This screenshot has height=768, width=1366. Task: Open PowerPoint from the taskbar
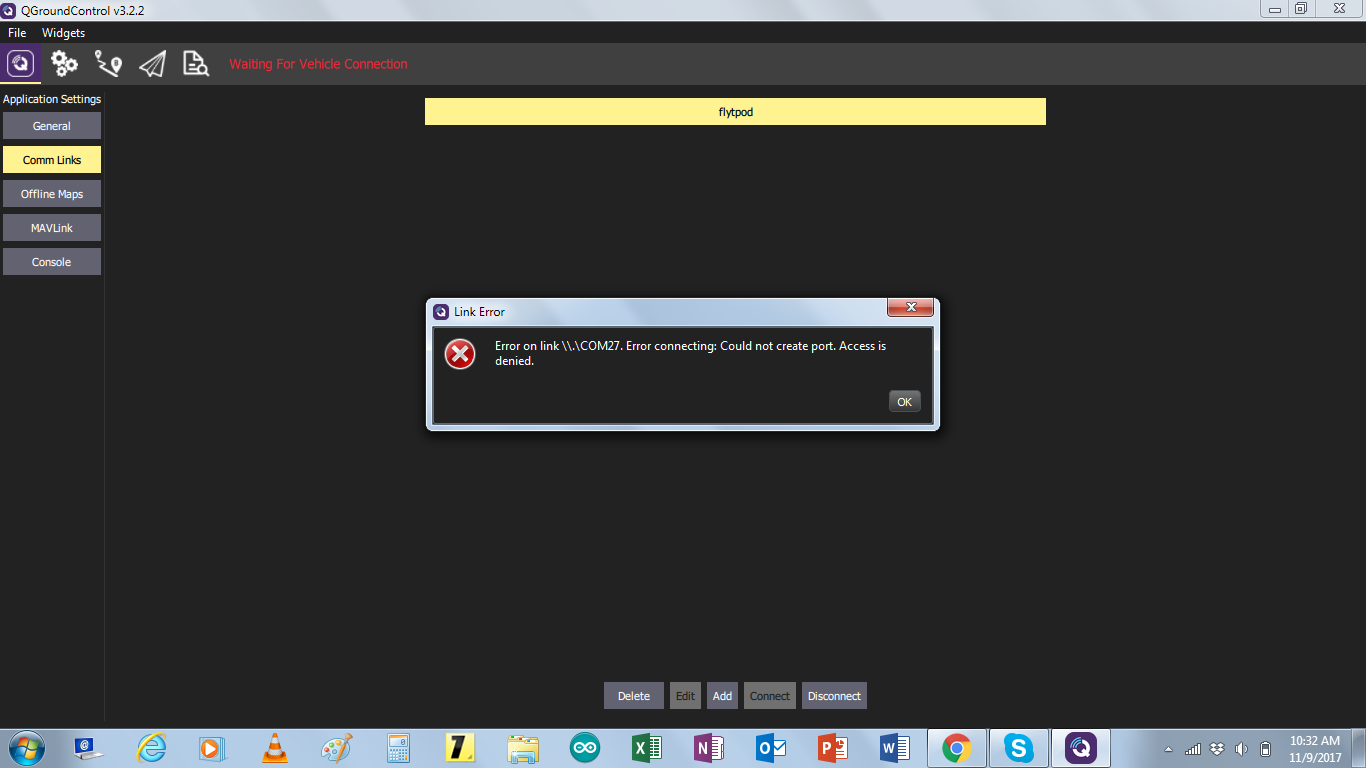(833, 748)
